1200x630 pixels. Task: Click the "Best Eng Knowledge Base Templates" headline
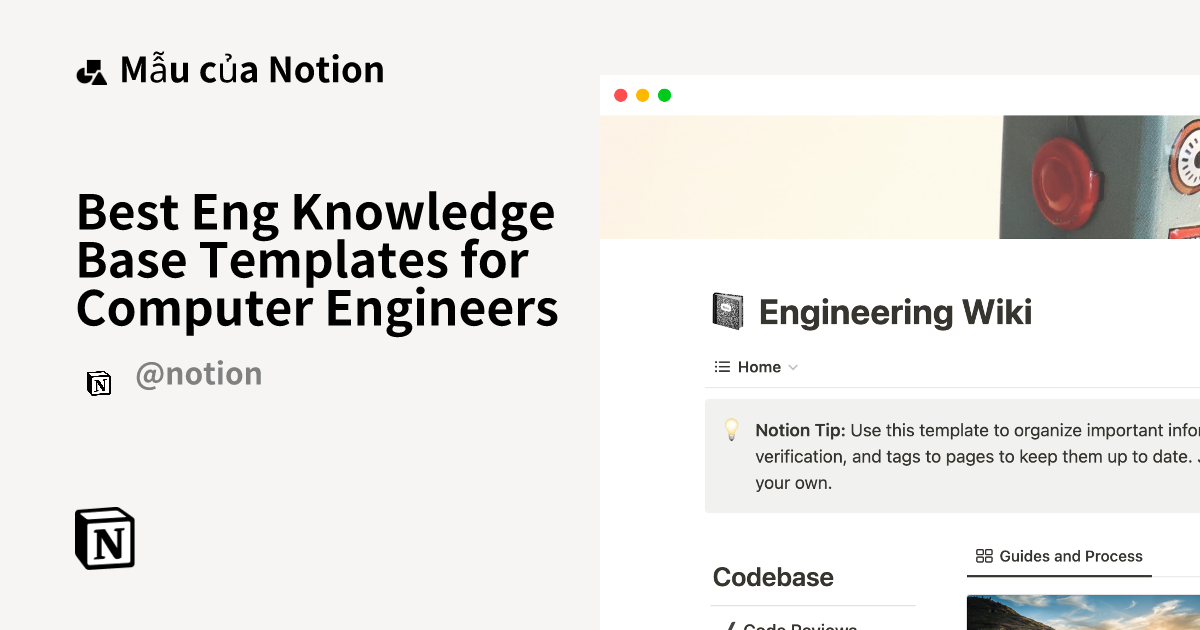(x=316, y=260)
